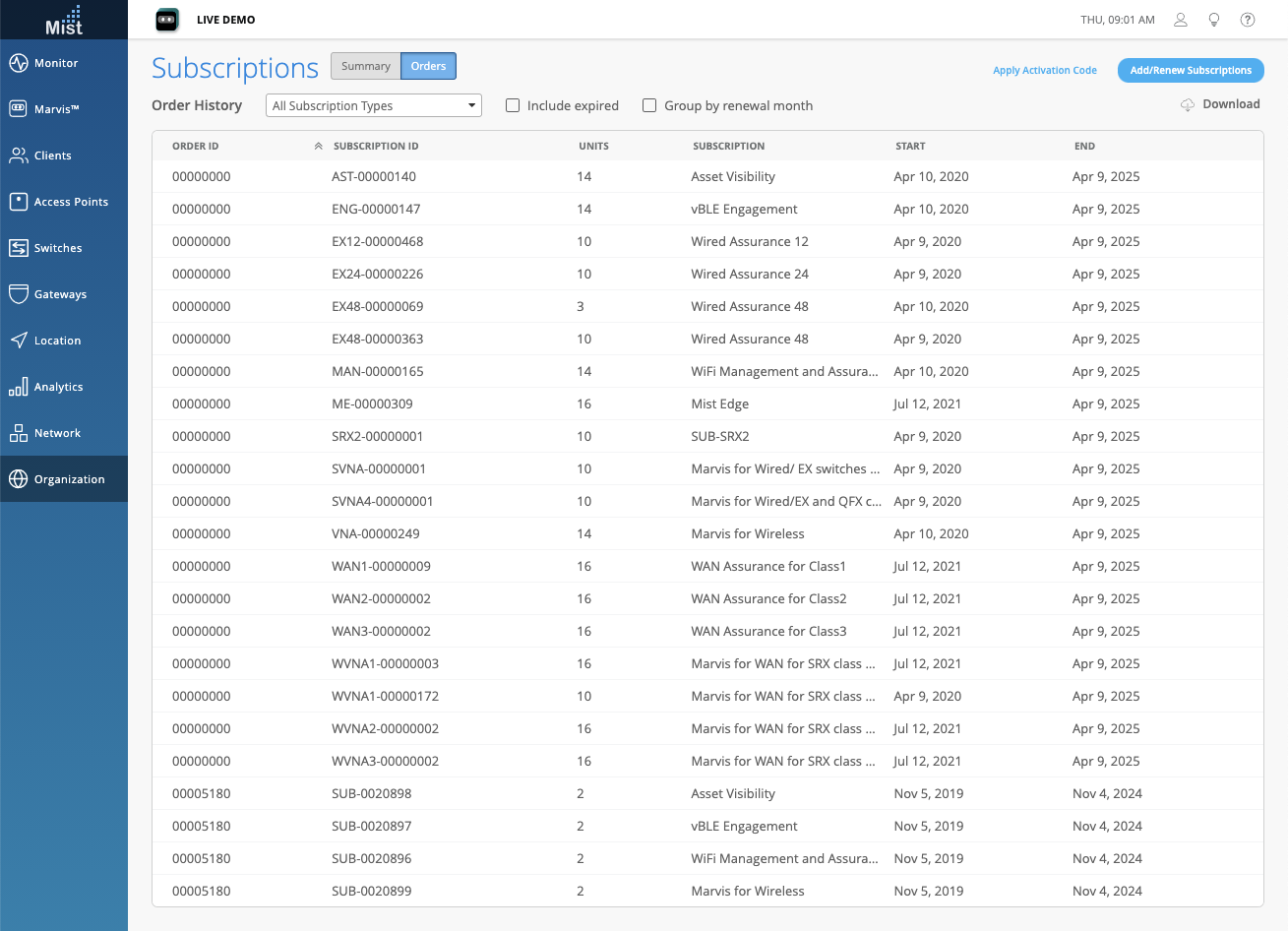The image size is (1288, 931).
Task: Click the Subscription column header
Action: 729,146
